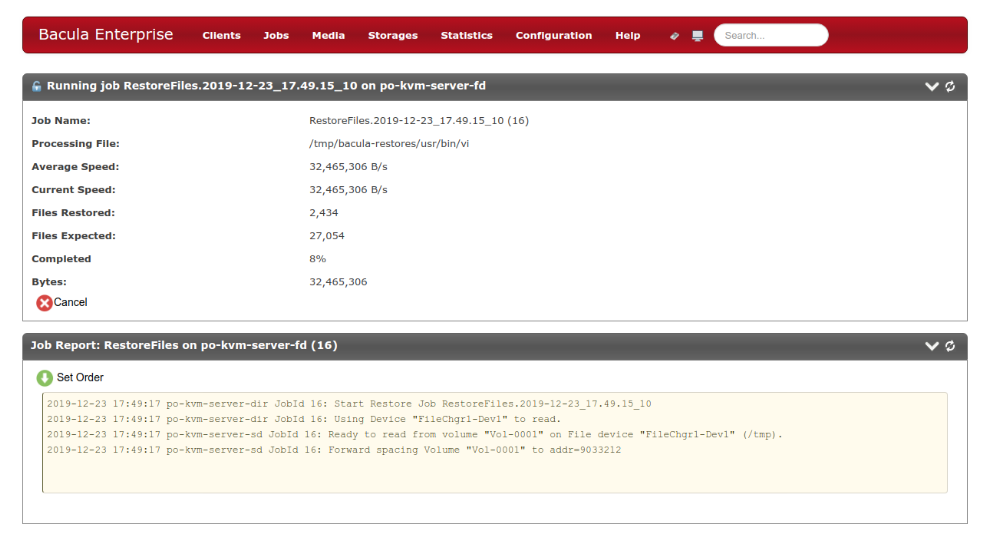Select job name value RestoreFiles.2019-12-23_17.49.15_10 (16)
The image size is (1001, 559).
[x=419, y=121]
